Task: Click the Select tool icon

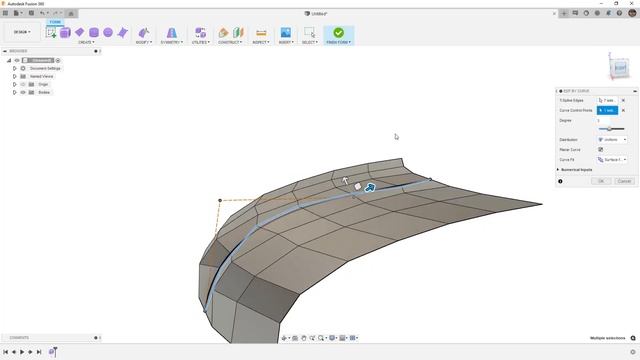Action: click(309, 32)
